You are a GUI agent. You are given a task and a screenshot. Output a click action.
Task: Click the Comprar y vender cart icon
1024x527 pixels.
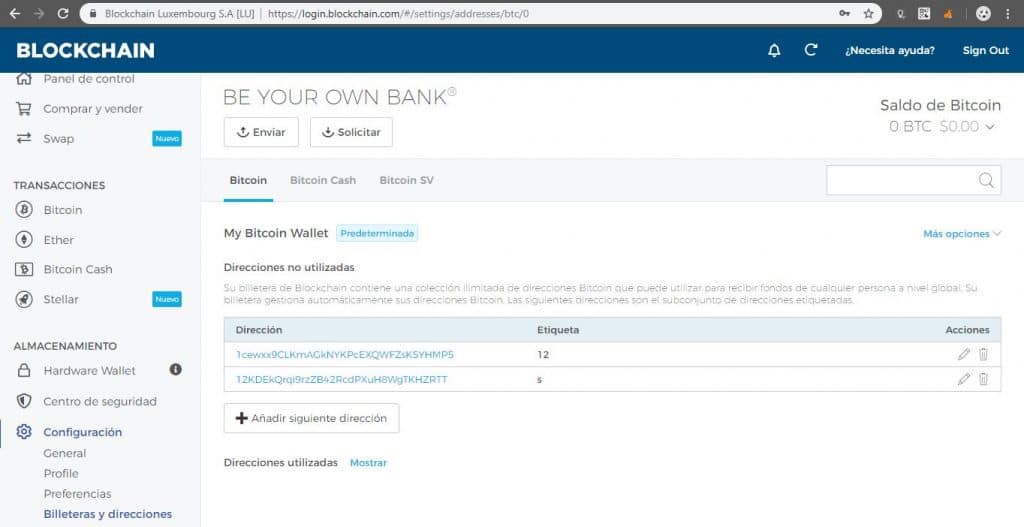[24, 108]
